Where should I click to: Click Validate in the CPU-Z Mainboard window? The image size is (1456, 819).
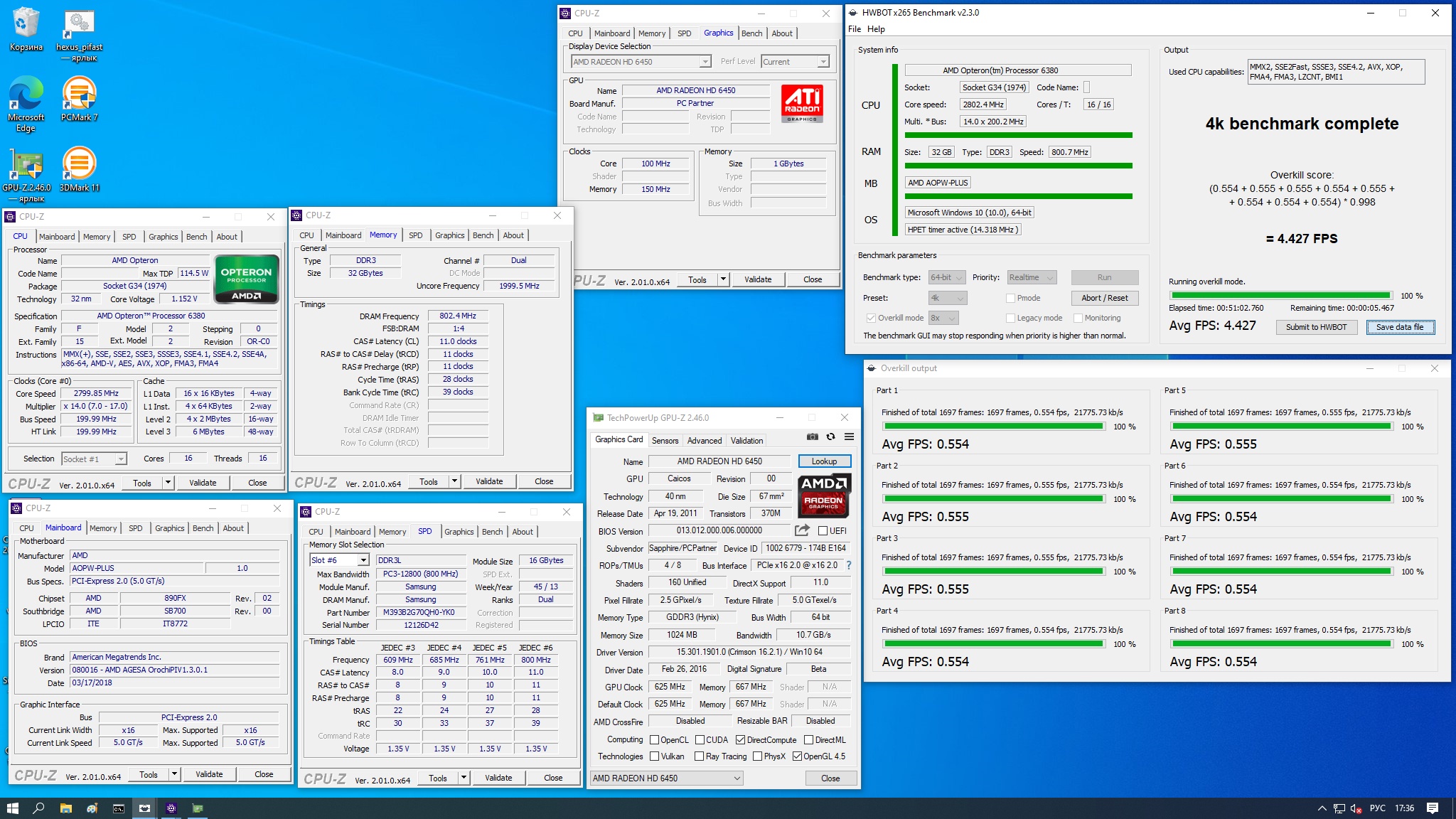[x=209, y=774]
